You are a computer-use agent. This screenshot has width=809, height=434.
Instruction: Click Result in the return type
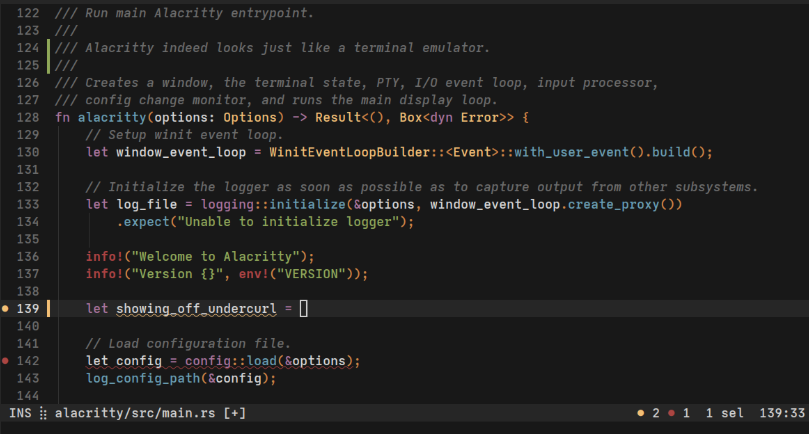coord(338,117)
